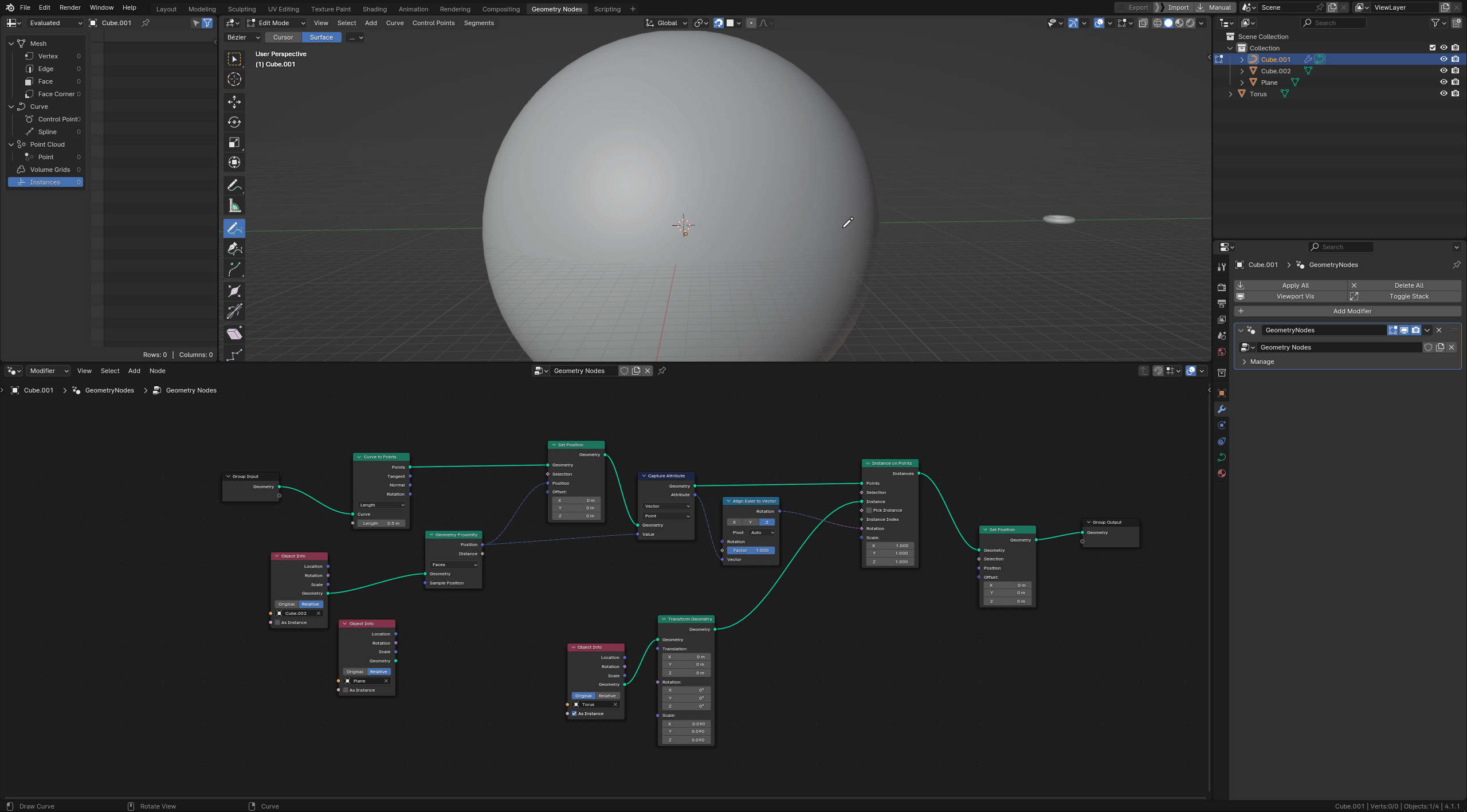Open the Bézier curve type dropdown
The height and width of the screenshot is (812, 1467).
click(243, 37)
